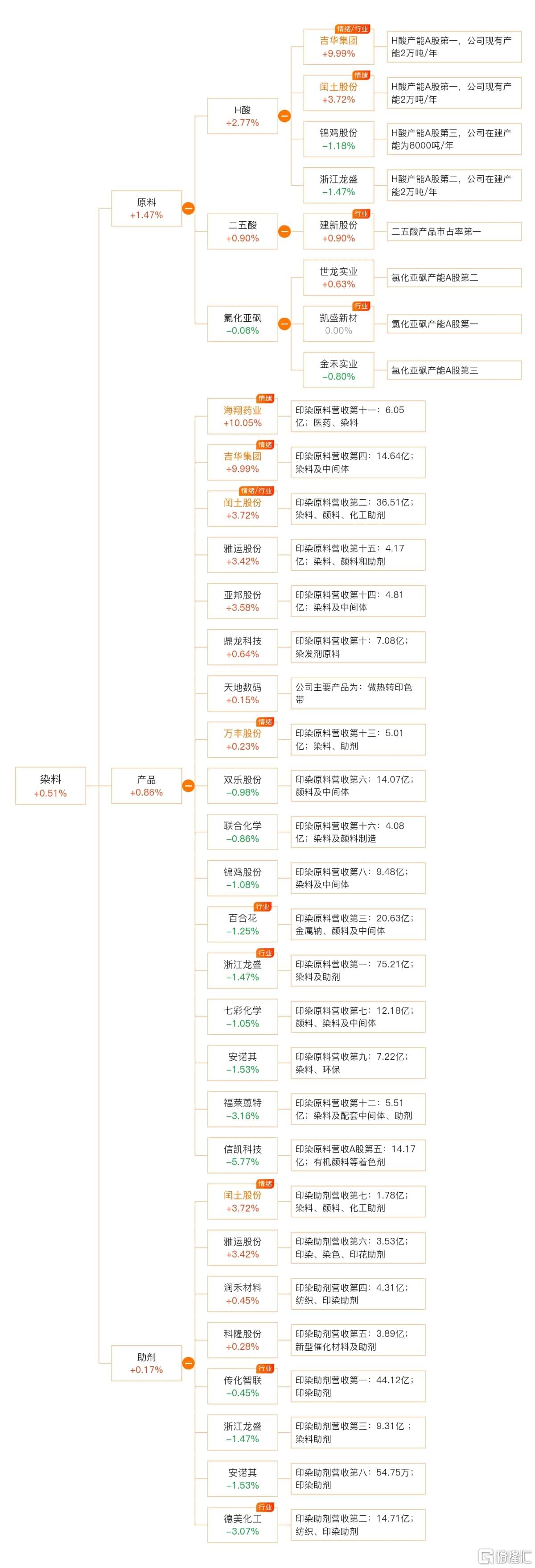Screen dimensions: 535x1568
Task: Collapse the 二五酸 node's minus button
Action: click(284, 231)
